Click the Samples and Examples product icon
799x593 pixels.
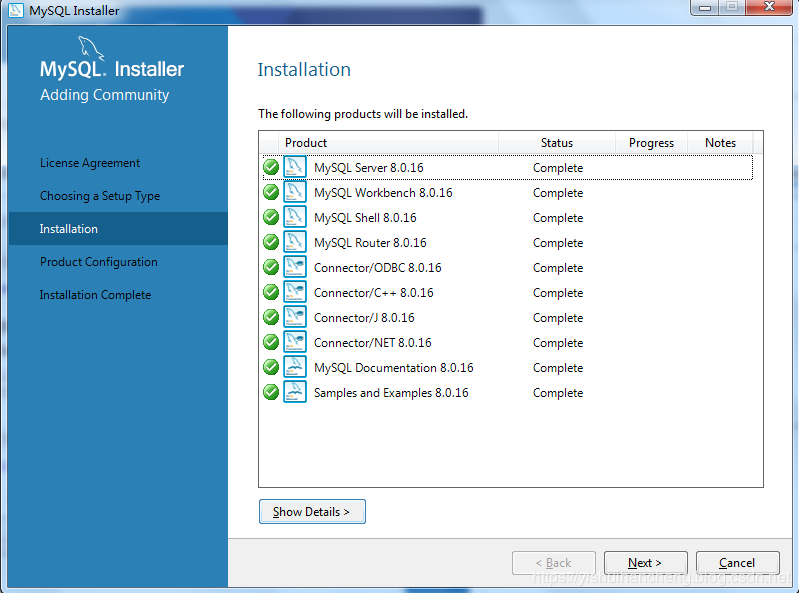pyautogui.click(x=295, y=392)
